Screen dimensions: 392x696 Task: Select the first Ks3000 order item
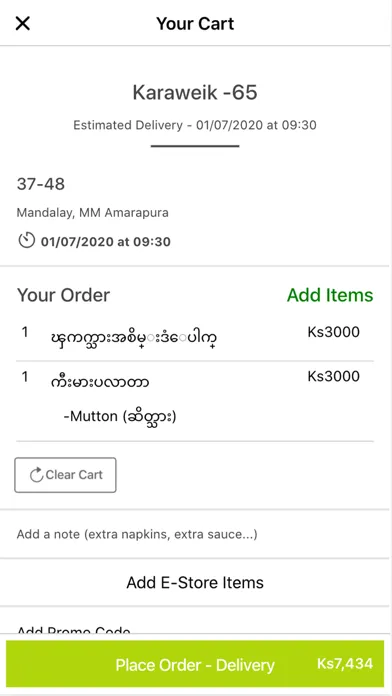195,338
